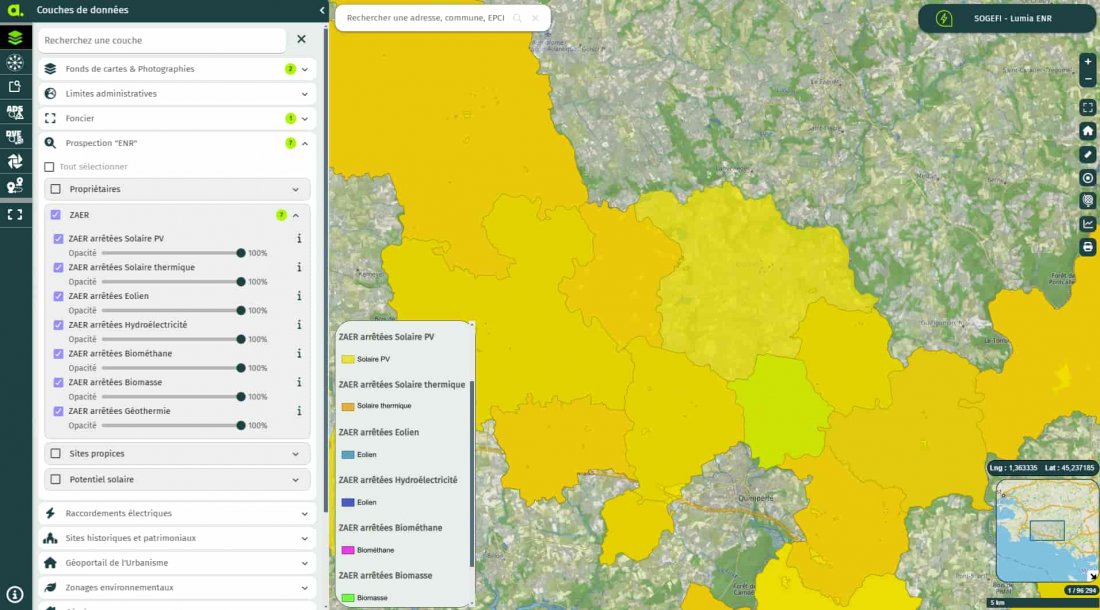Click the locate target icon on the map
The image size is (1100, 610).
click(x=1088, y=177)
